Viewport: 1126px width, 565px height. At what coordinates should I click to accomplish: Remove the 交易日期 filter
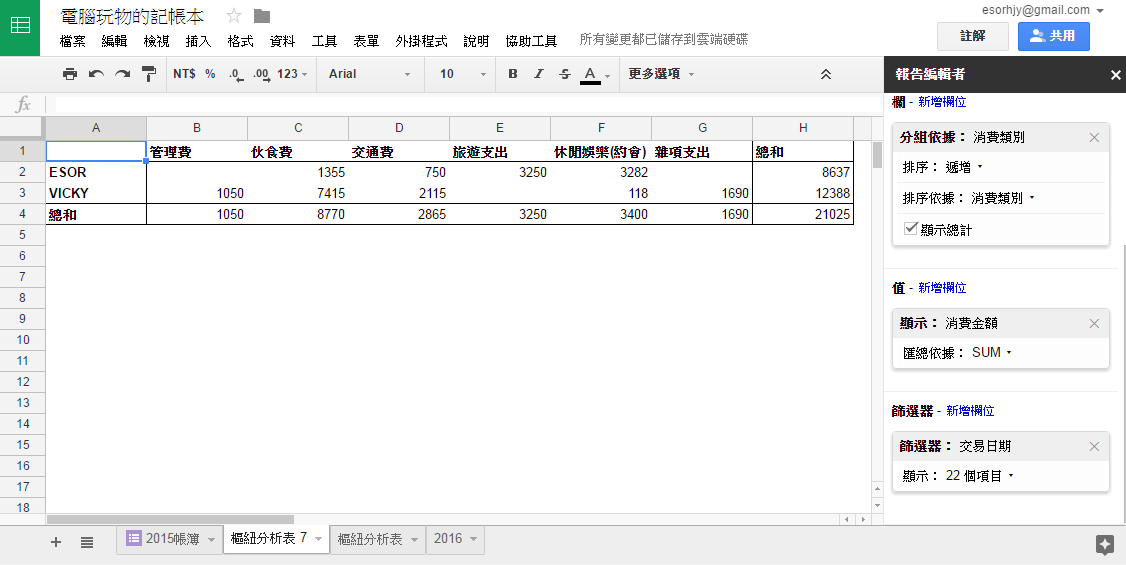[x=1094, y=447]
